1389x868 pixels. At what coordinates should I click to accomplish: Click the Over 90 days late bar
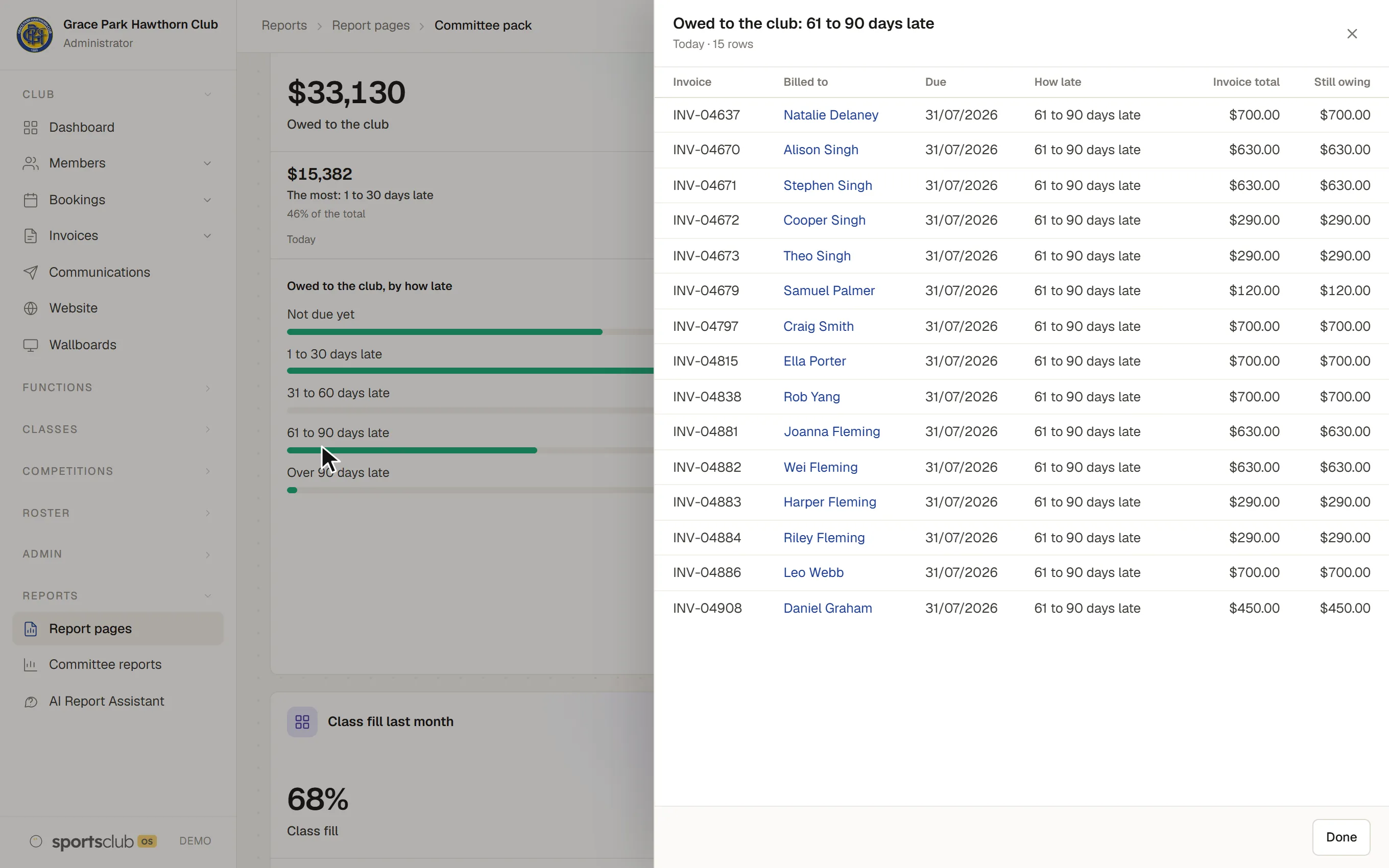(292, 490)
